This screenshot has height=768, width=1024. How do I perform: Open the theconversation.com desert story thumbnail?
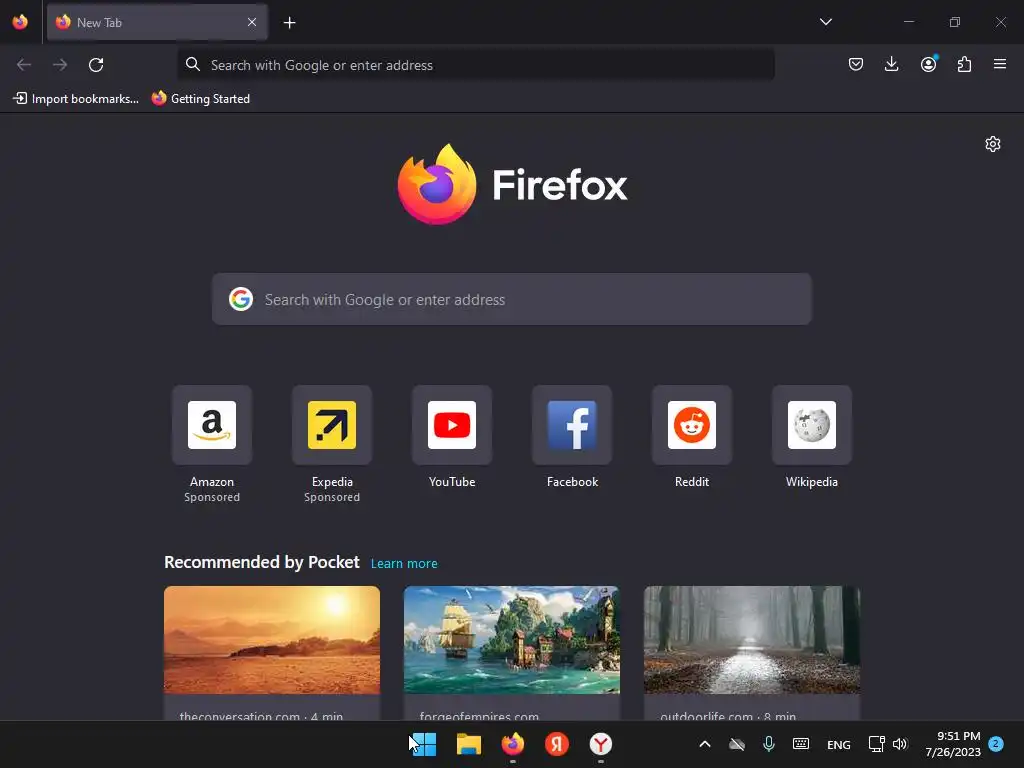(272, 640)
